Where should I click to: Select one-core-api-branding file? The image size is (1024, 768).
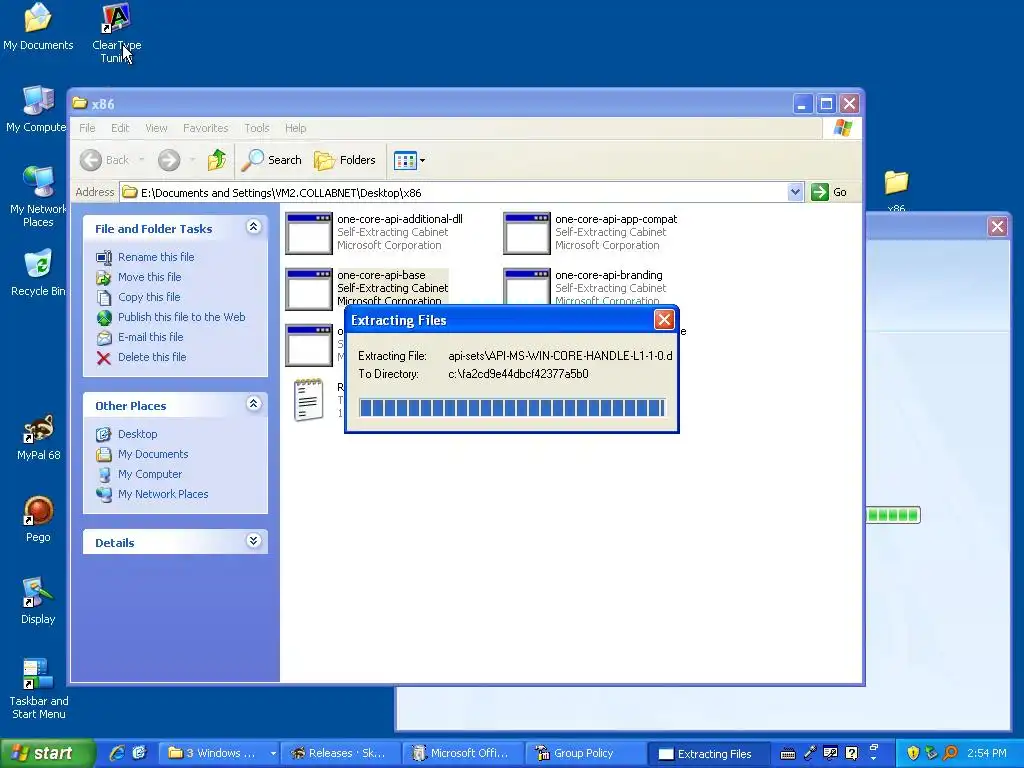(584, 288)
